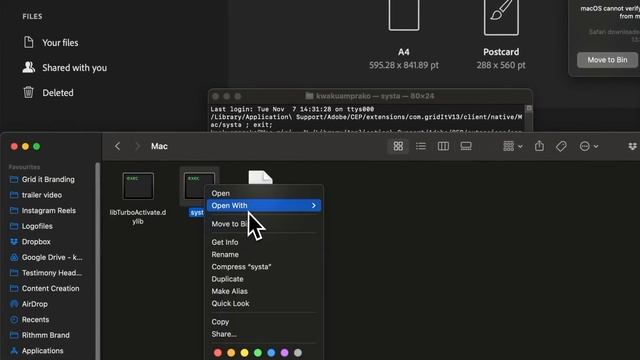Image resolution: width=640 pixels, height=360 pixels.
Task: Choose Move to Bin in context menu
Action: click(x=229, y=224)
